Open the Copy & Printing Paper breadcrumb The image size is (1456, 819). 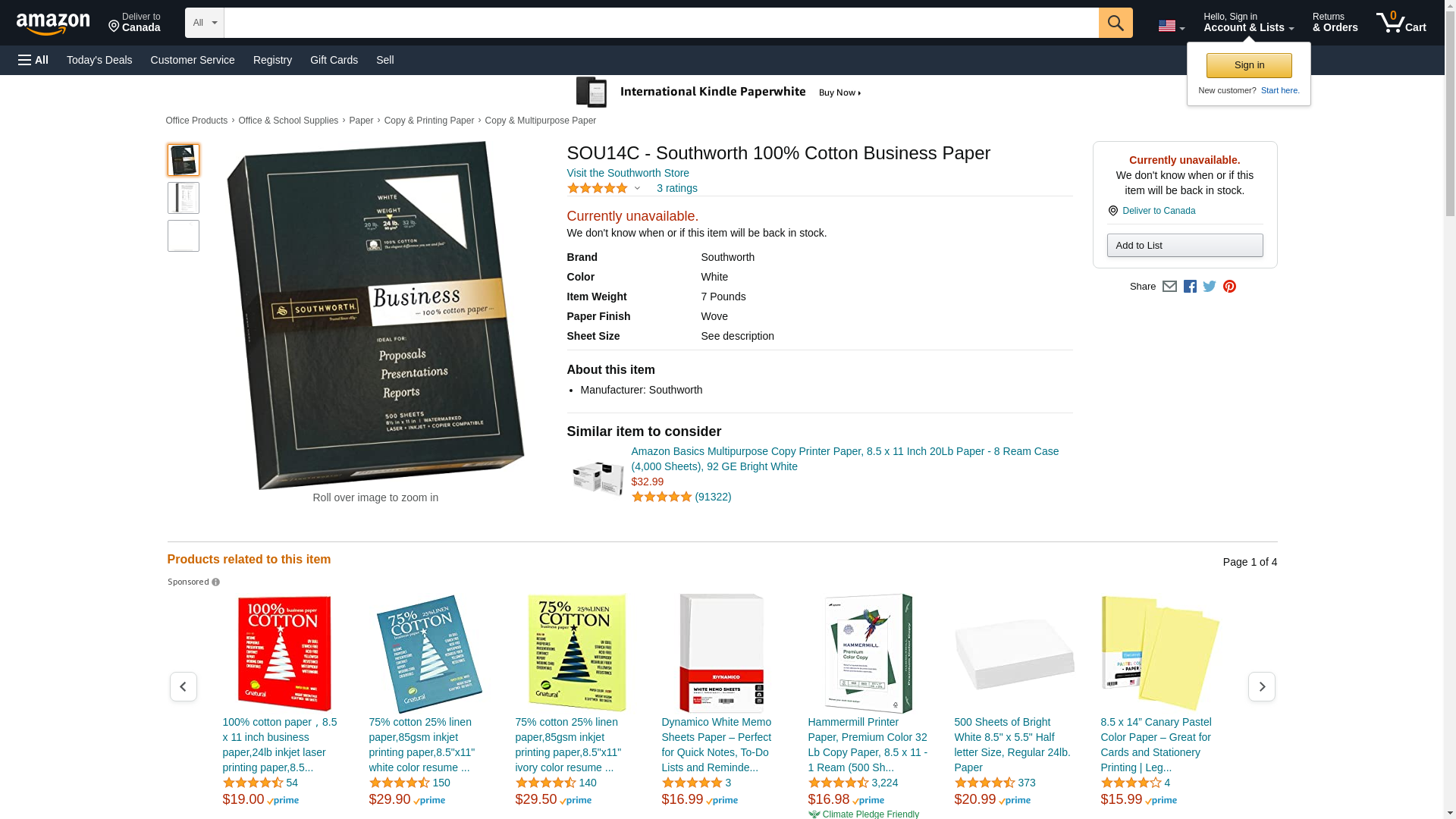(x=429, y=121)
